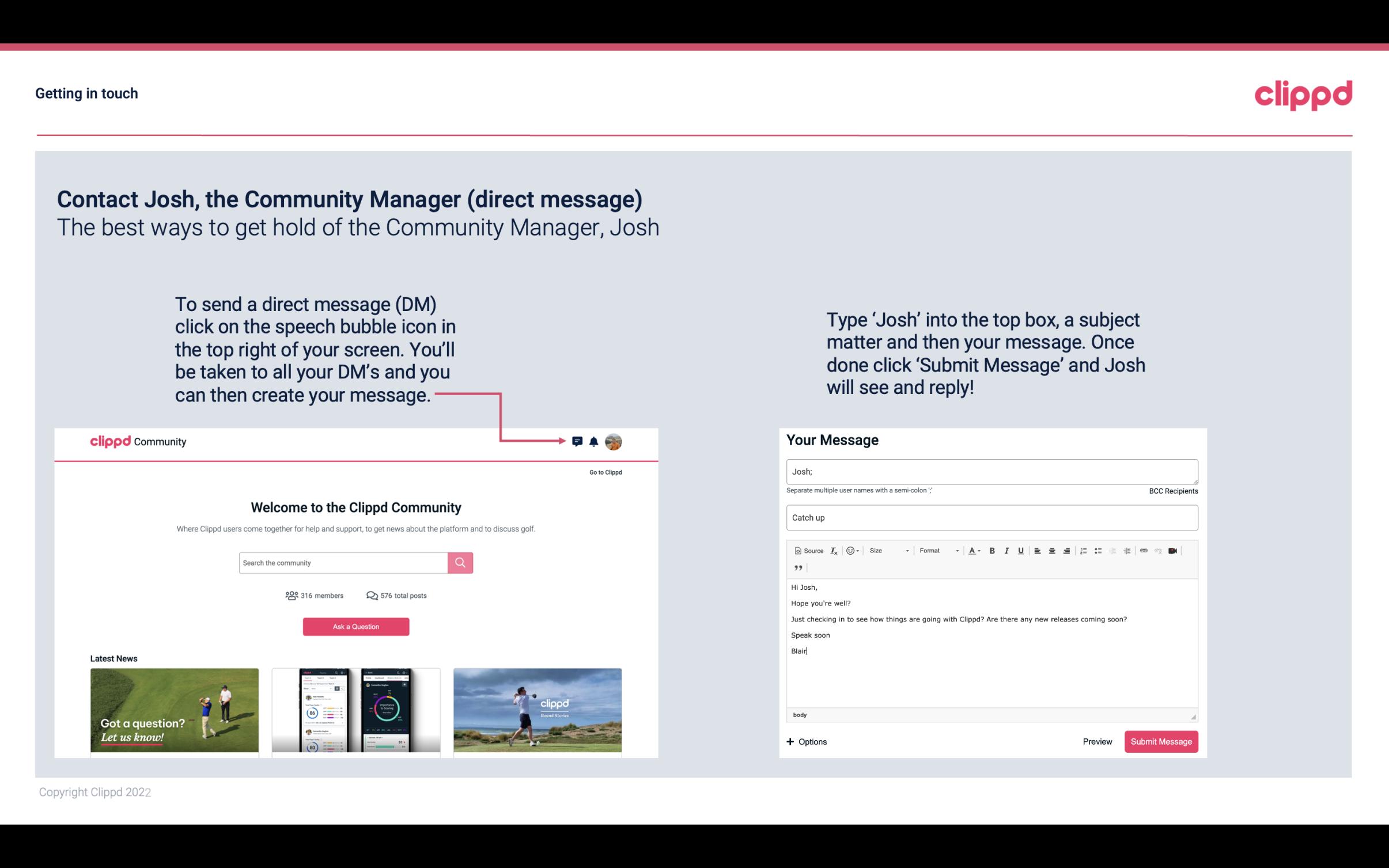The image size is (1389, 868).
Task: Click the Preview button
Action: pos(1096,741)
